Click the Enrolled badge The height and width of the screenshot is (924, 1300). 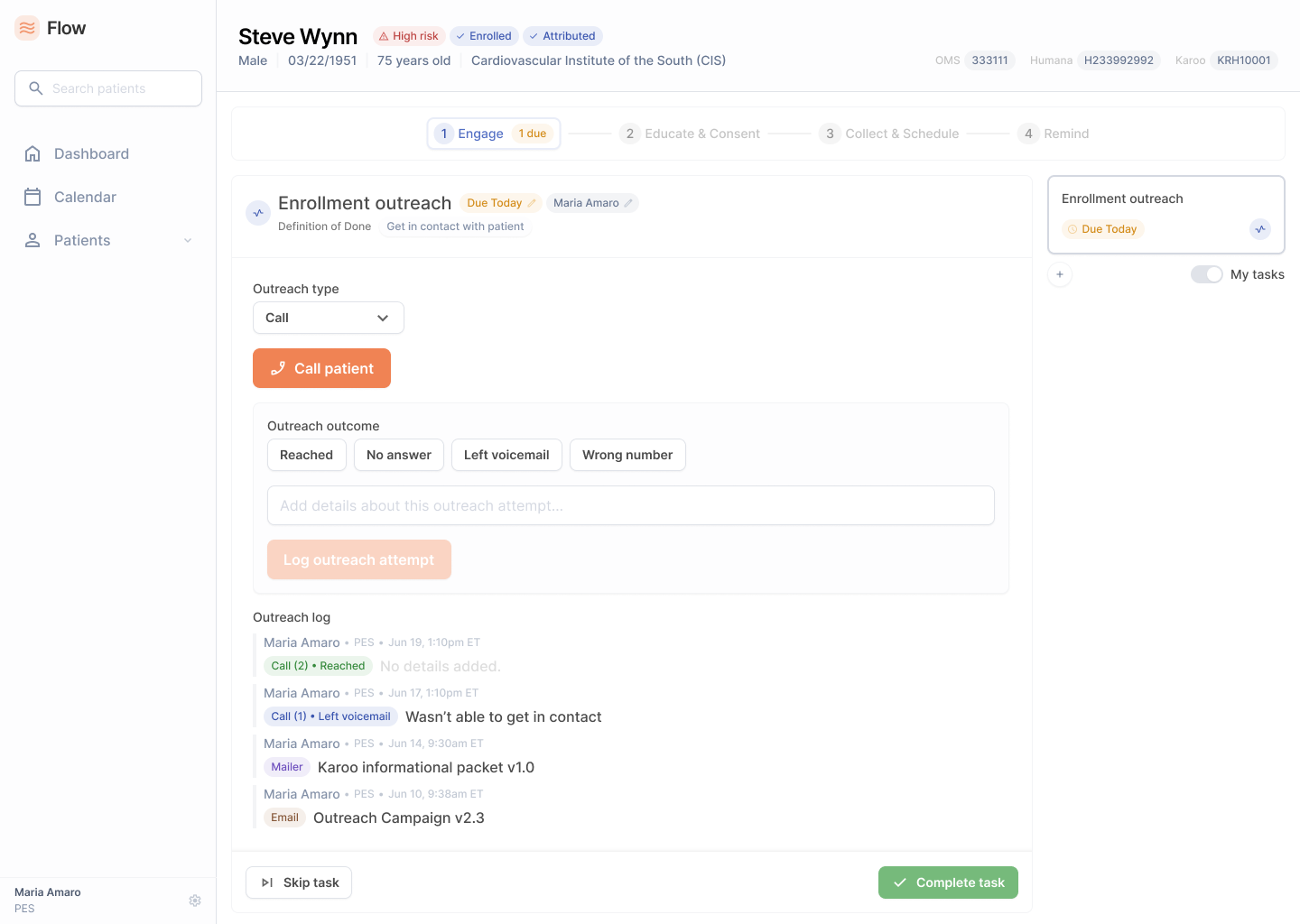point(484,36)
